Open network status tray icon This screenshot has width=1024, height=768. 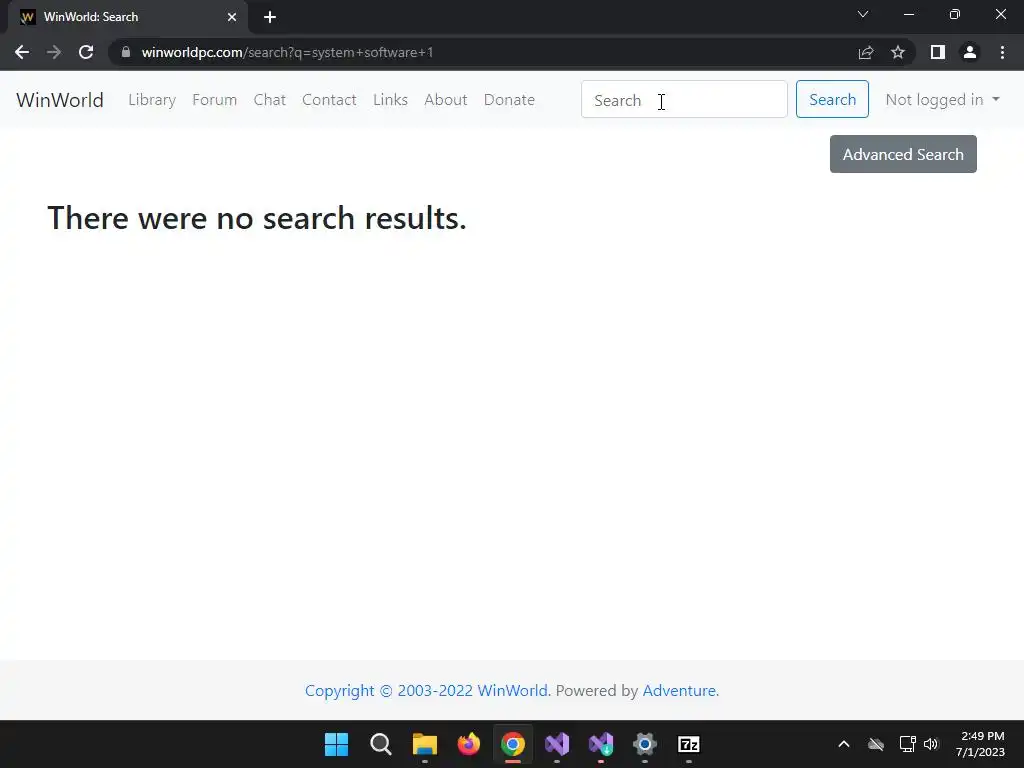click(907, 744)
